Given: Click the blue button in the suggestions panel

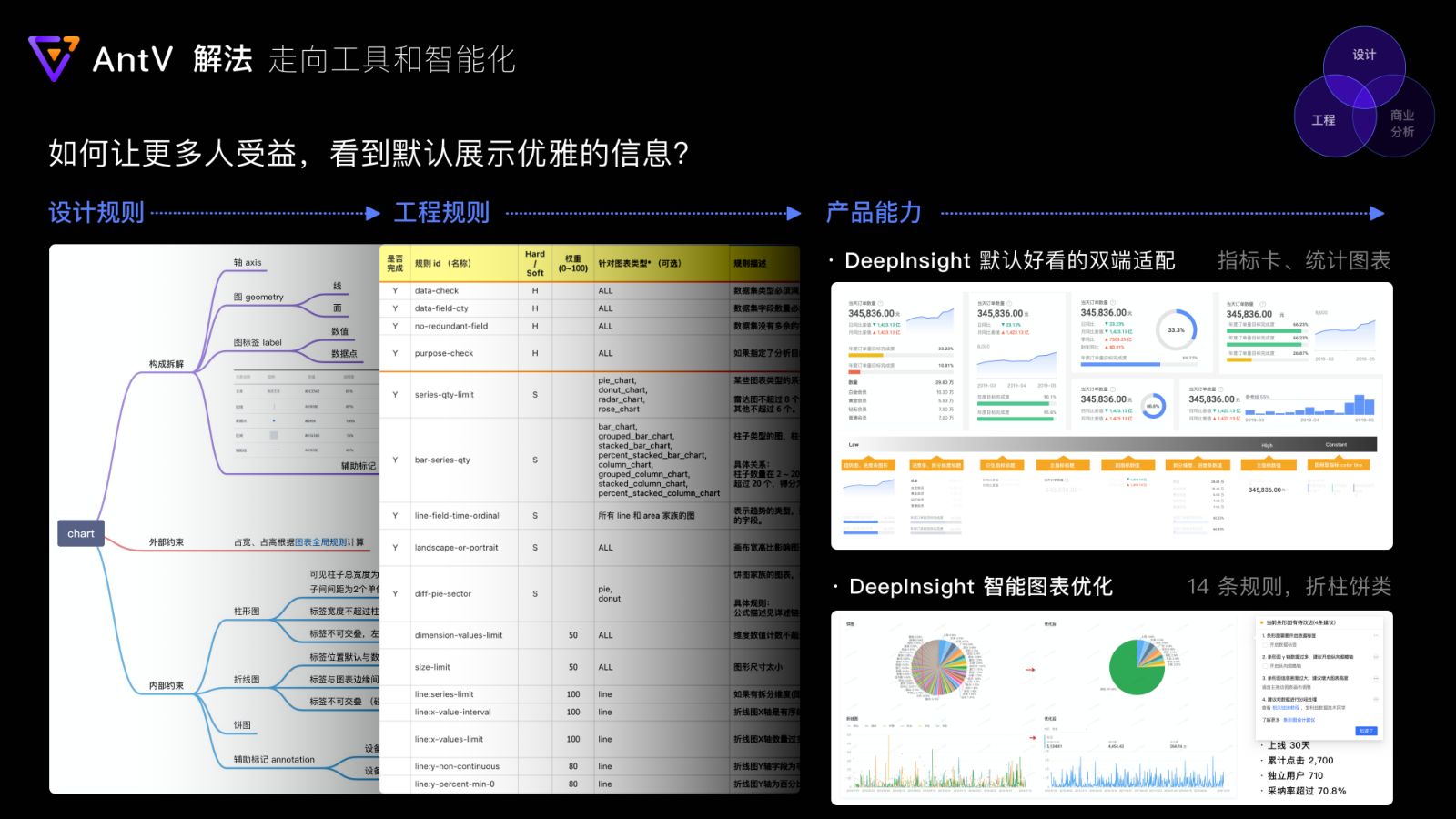Looking at the screenshot, I should (x=1366, y=731).
